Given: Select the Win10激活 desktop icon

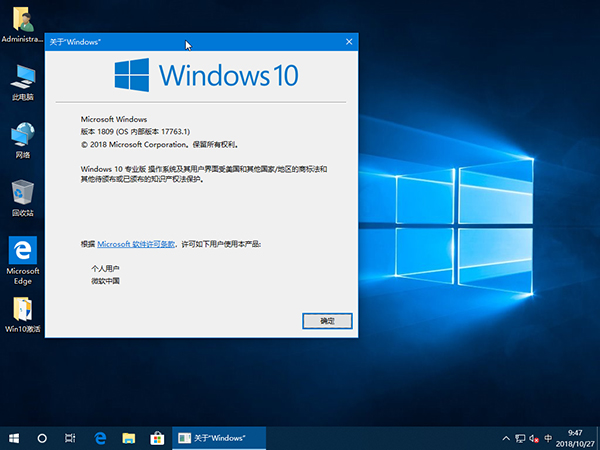Looking at the screenshot, I should point(22,309).
